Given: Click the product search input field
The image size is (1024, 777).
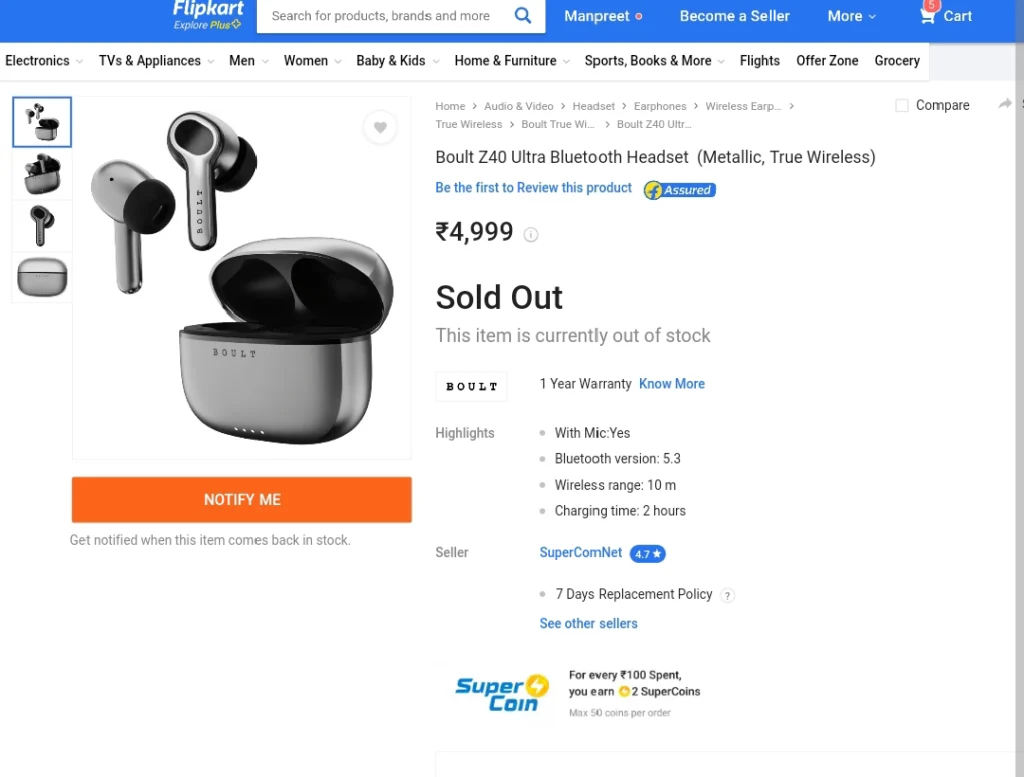Looking at the screenshot, I should point(385,16).
